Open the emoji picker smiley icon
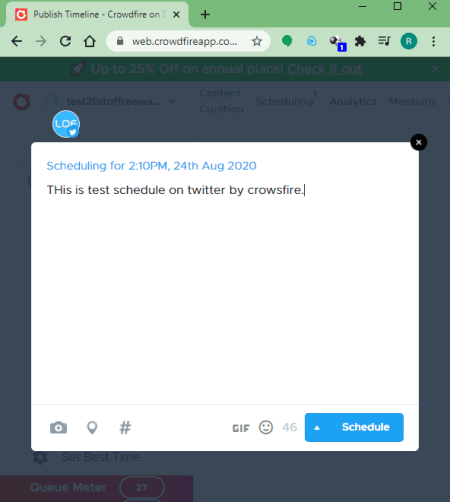 [266, 427]
